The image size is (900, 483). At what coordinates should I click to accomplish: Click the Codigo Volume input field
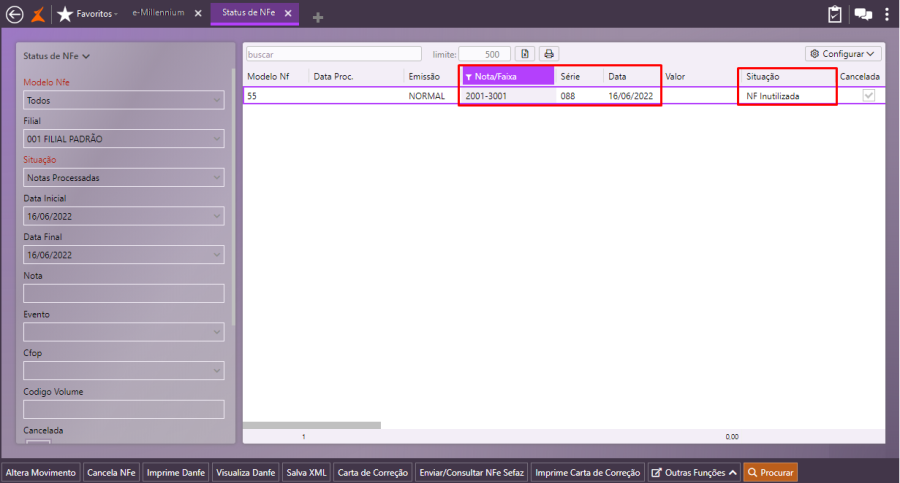pos(124,409)
